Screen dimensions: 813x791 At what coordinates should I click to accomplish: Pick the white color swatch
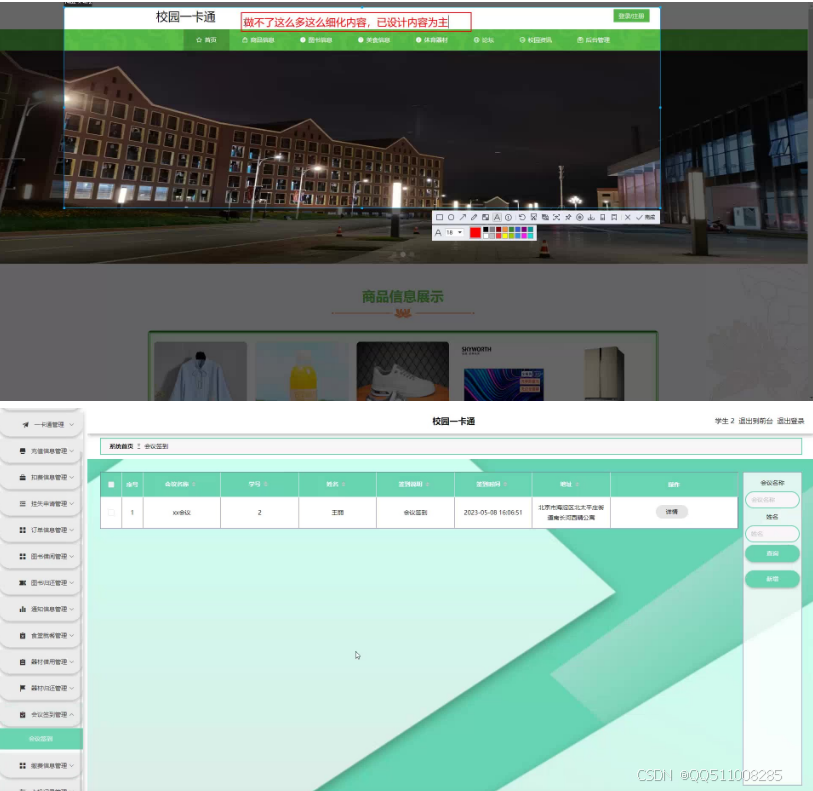click(485, 236)
